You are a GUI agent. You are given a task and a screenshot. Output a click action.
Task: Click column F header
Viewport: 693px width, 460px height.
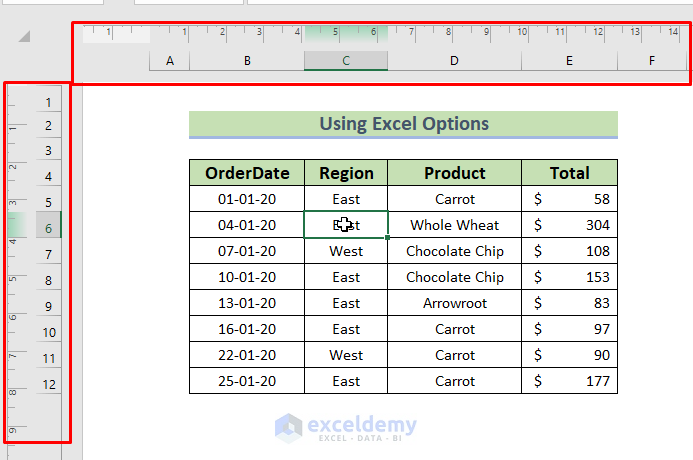coord(652,61)
